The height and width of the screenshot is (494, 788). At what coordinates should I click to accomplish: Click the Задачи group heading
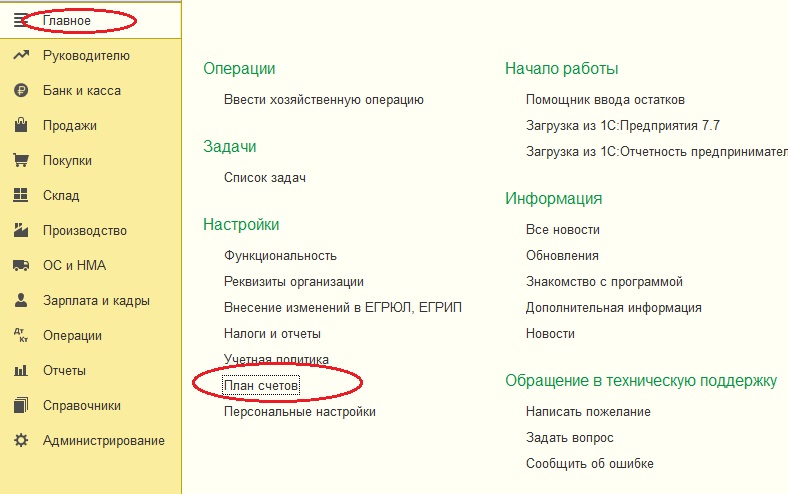(230, 147)
